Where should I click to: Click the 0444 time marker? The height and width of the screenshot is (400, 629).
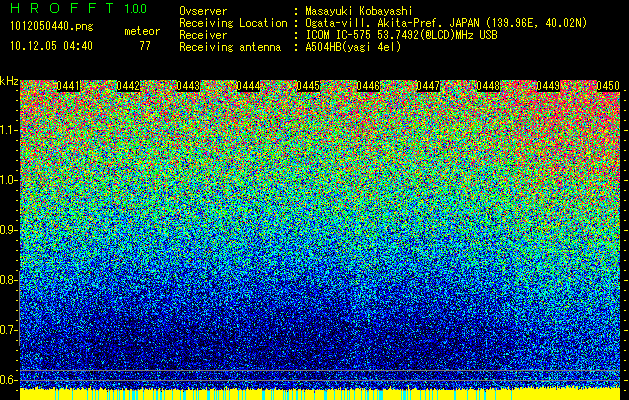(248, 86)
